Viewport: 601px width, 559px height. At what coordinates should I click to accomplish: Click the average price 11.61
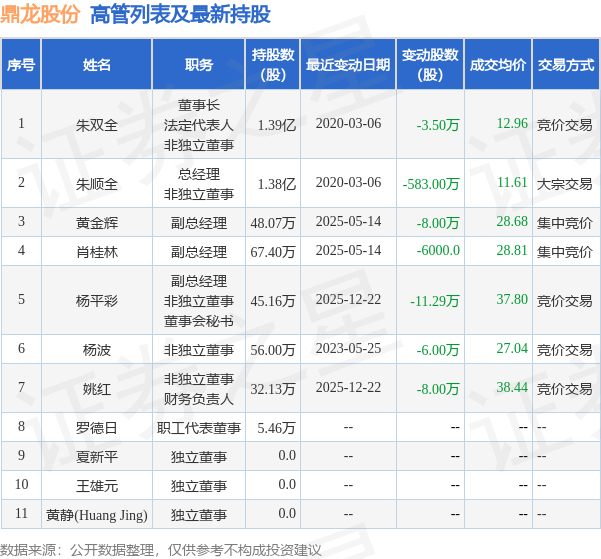[x=512, y=182]
